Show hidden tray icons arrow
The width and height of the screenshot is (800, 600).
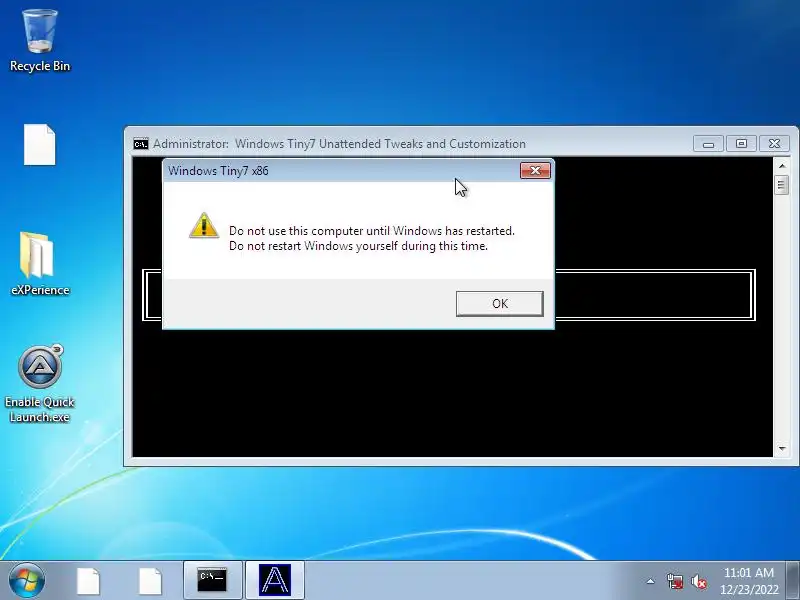[x=651, y=581]
